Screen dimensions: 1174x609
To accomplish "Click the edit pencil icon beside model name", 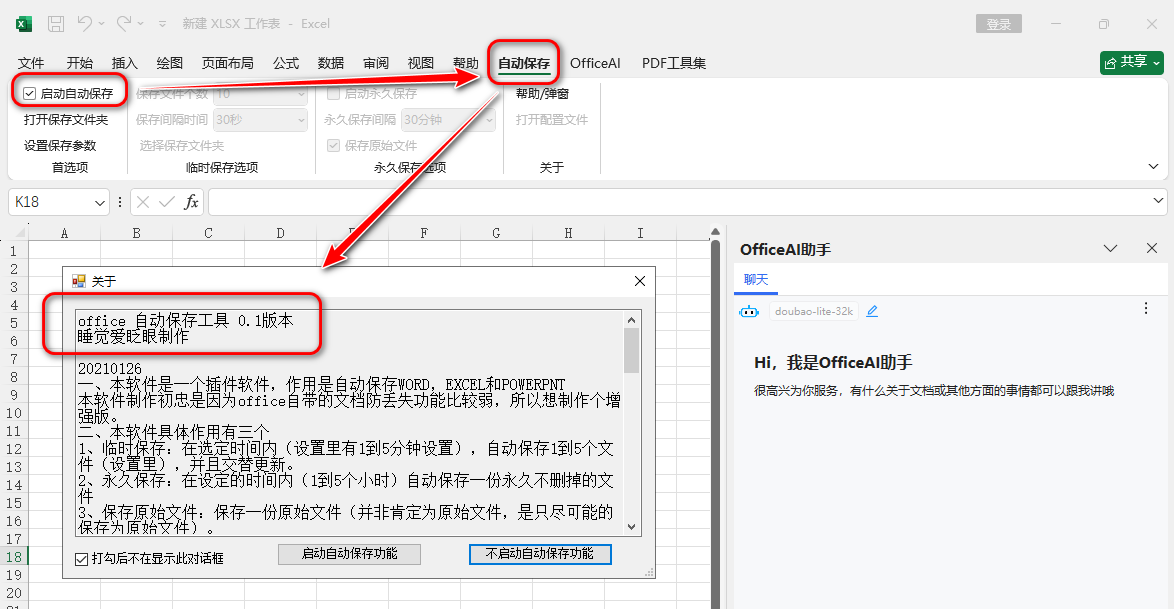I will 872,311.
